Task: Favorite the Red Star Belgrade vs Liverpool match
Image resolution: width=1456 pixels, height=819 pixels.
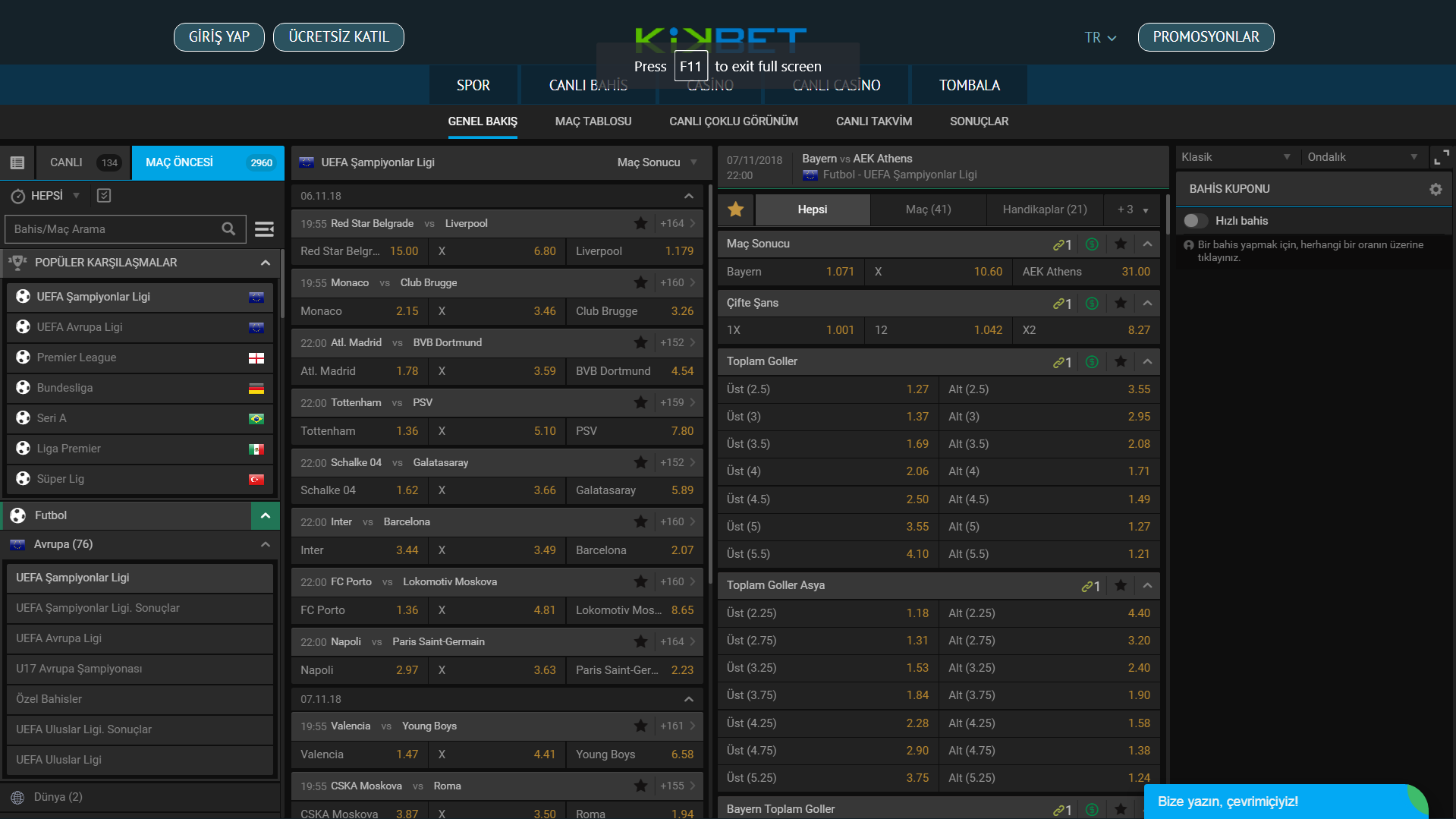Action: [641, 223]
